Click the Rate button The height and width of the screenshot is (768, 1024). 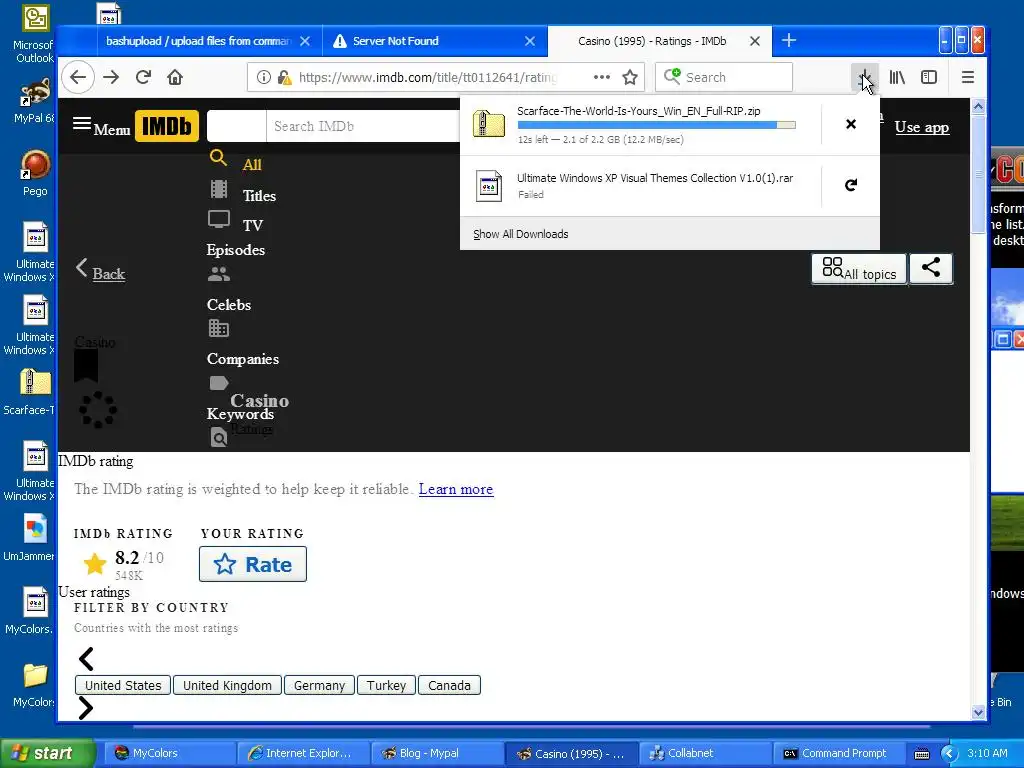tap(253, 564)
